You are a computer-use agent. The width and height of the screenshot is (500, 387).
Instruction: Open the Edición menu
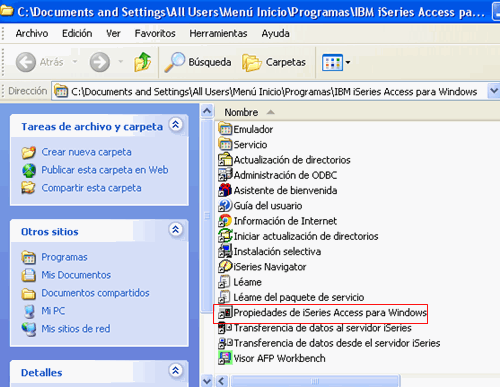click(x=77, y=33)
